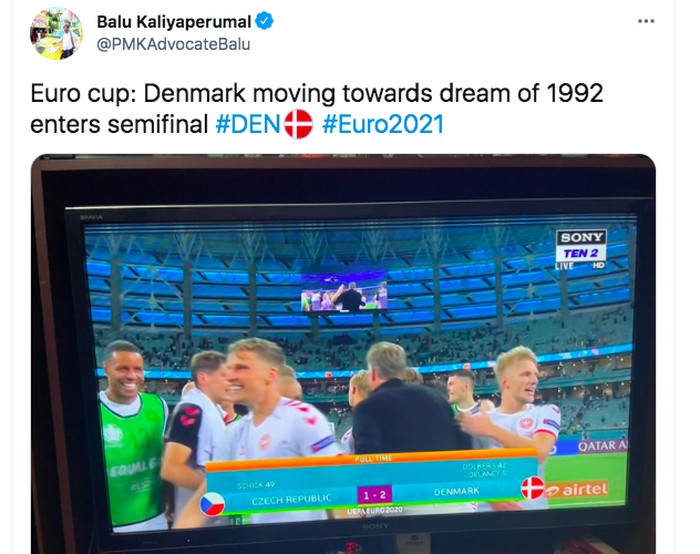The image size is (700, 554).
Task: Open the tweet's three-dot more menu
Action: 646,21
